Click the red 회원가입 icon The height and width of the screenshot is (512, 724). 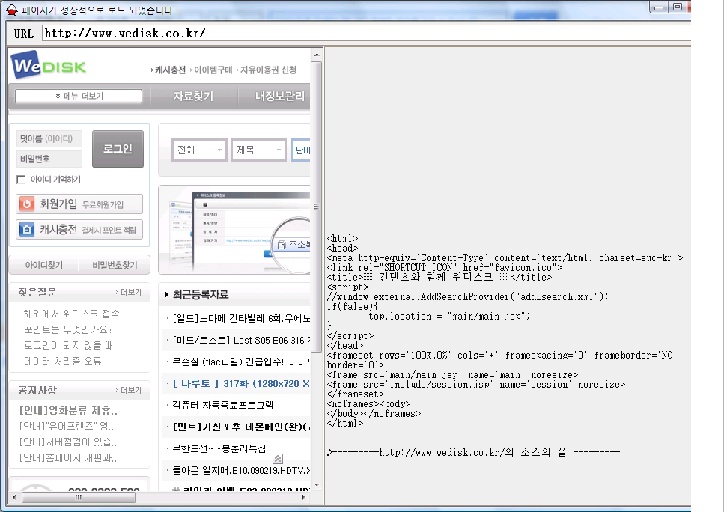pos(27,204)
